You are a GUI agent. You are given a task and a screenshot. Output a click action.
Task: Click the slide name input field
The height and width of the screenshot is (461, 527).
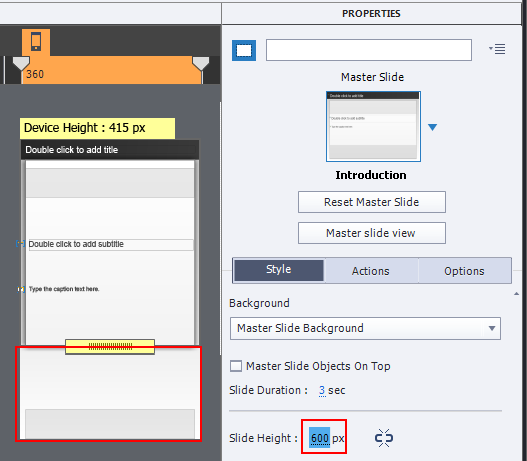pyautogui.click(x=369, y=50)
